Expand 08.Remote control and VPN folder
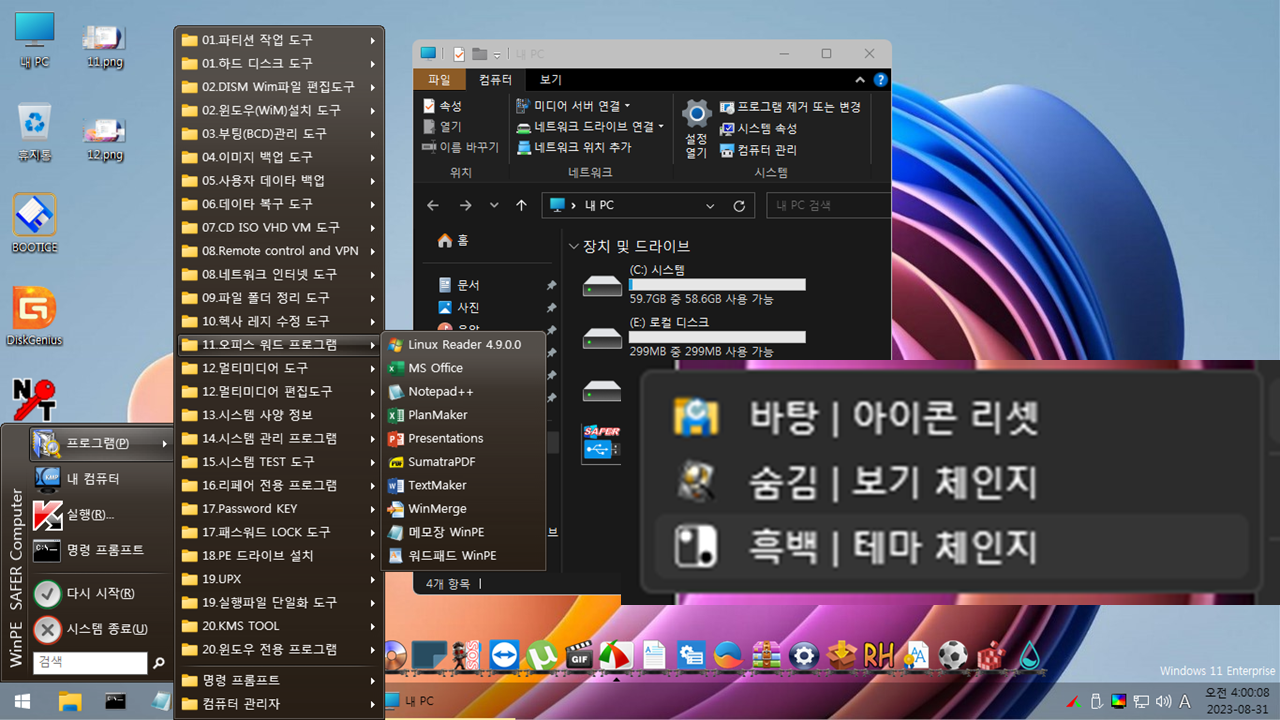This screenshot has width=1280, height=720. coord(280,251)
